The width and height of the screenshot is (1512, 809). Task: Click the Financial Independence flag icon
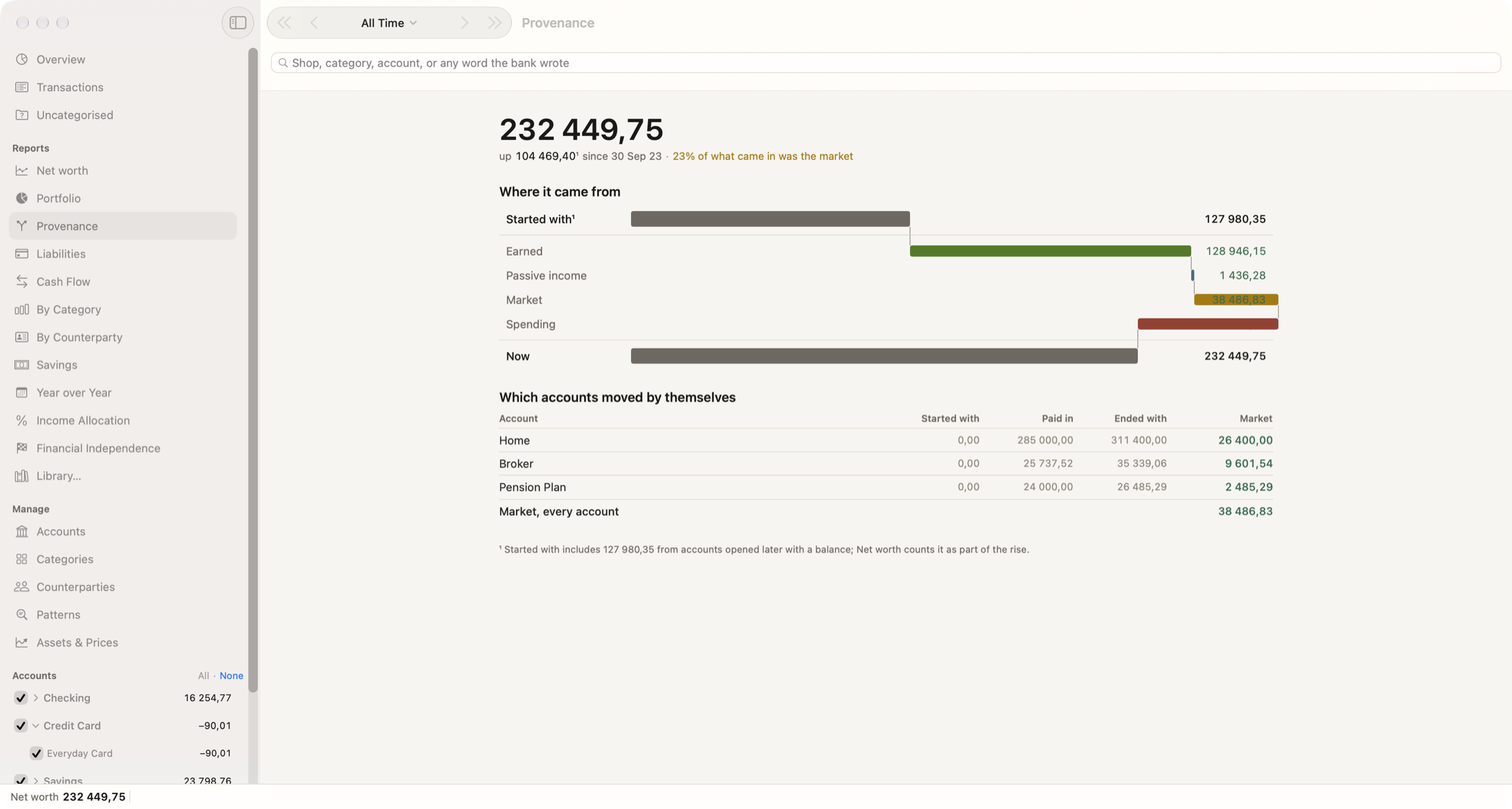click(22, 448)
